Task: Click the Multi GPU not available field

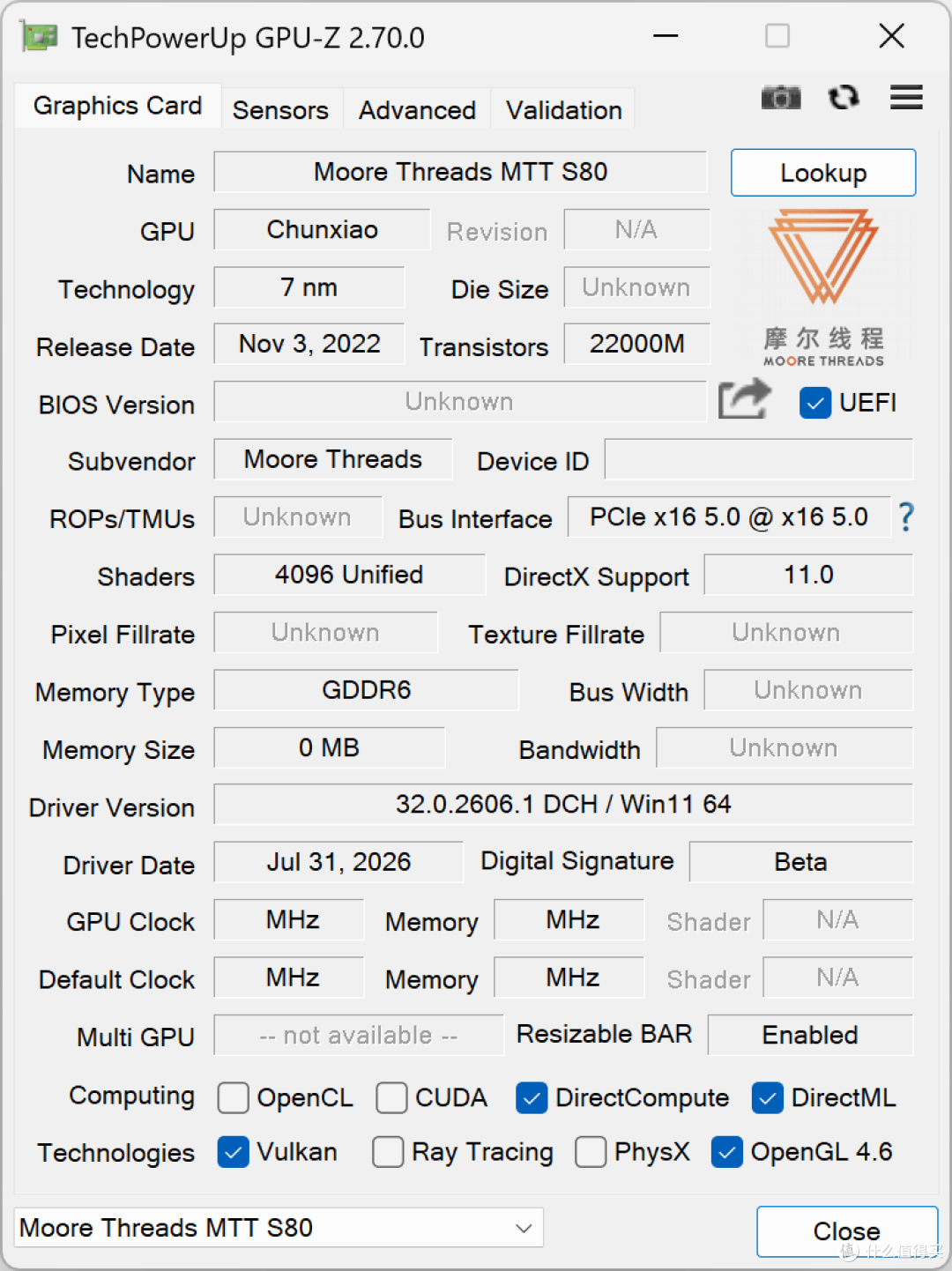Action: tap(358, 1035)
